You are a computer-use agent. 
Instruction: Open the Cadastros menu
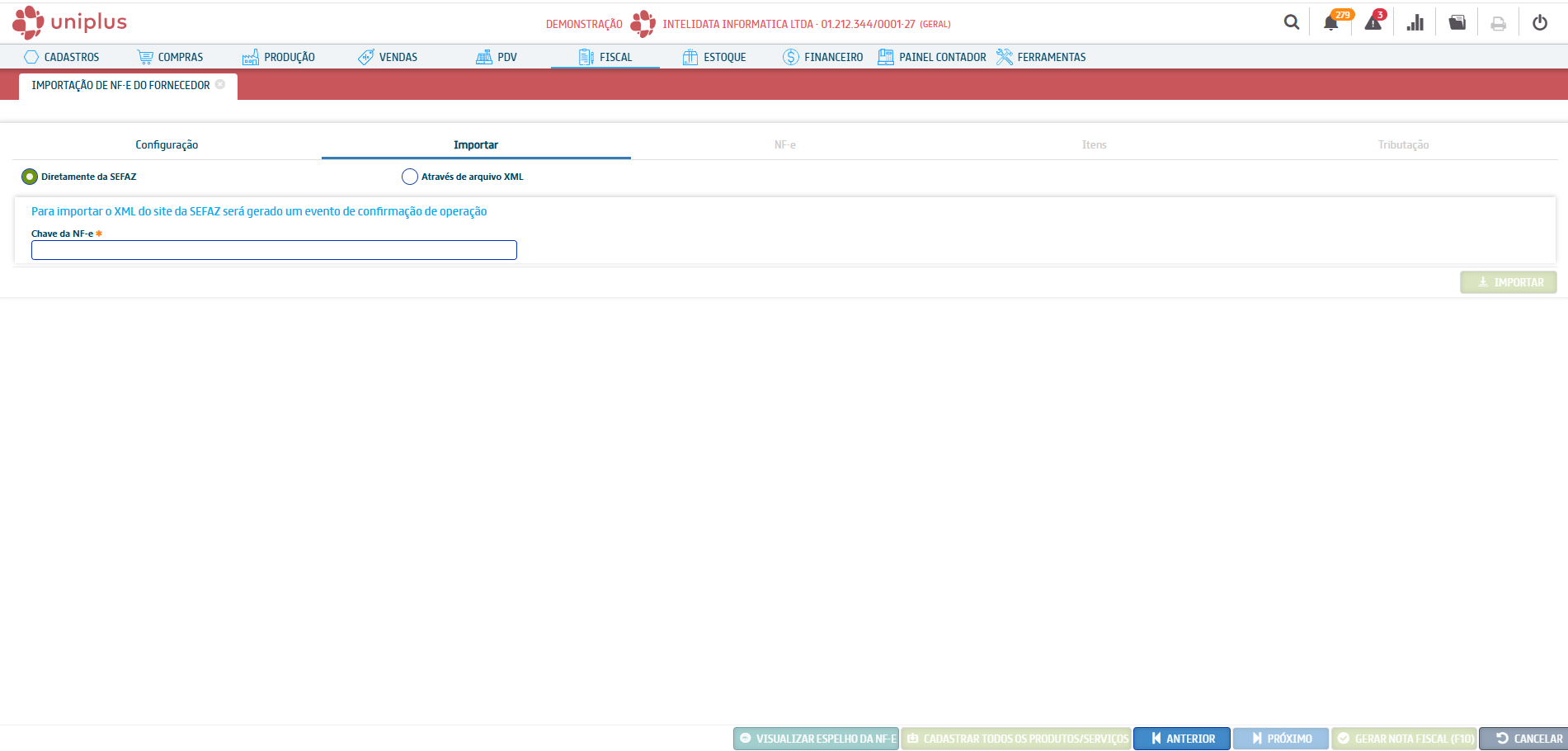click(63, 57)
